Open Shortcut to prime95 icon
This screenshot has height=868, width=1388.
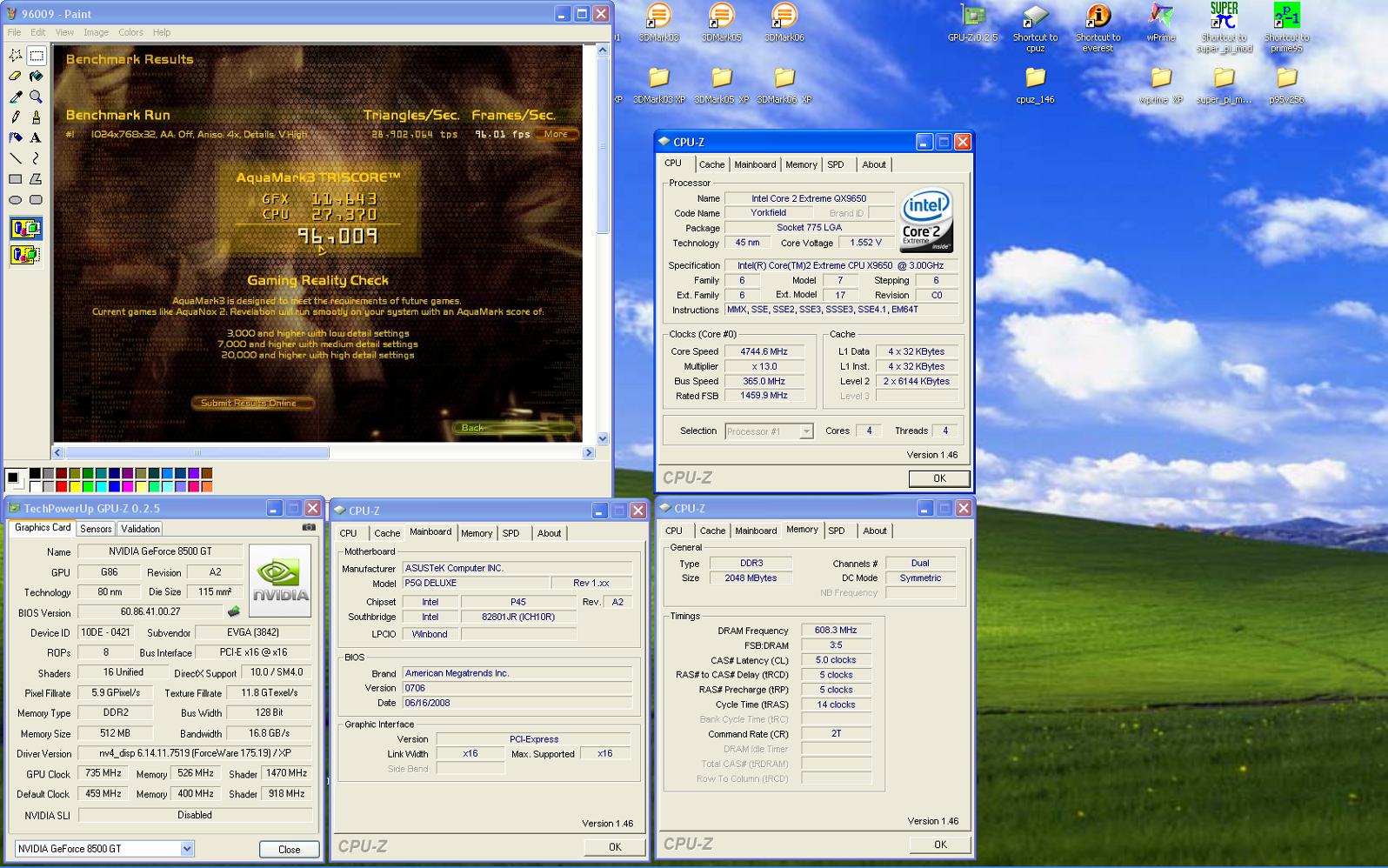[1286, 28]
